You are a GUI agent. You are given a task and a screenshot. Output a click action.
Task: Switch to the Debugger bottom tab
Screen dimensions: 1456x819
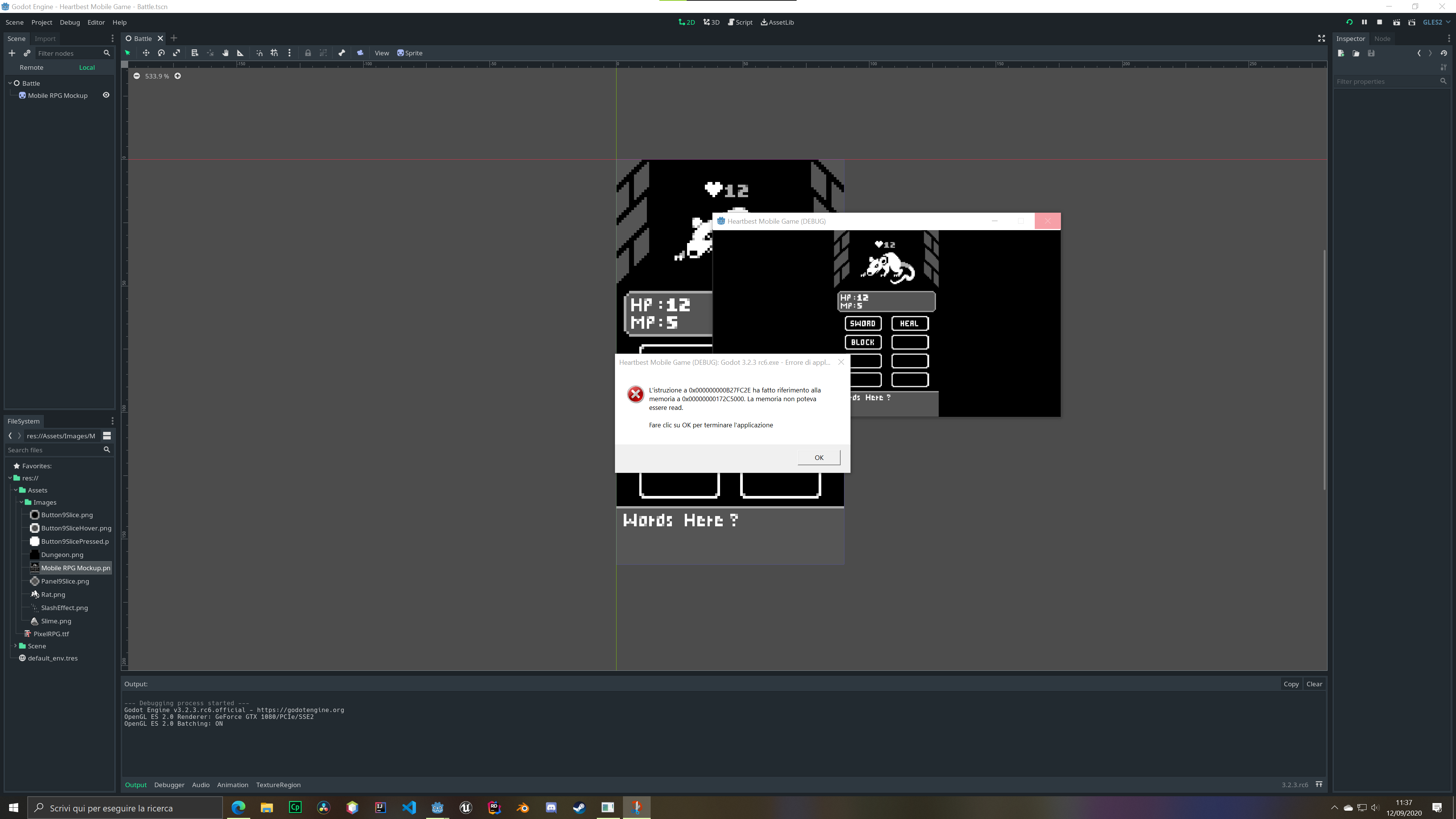coord(169,784)
